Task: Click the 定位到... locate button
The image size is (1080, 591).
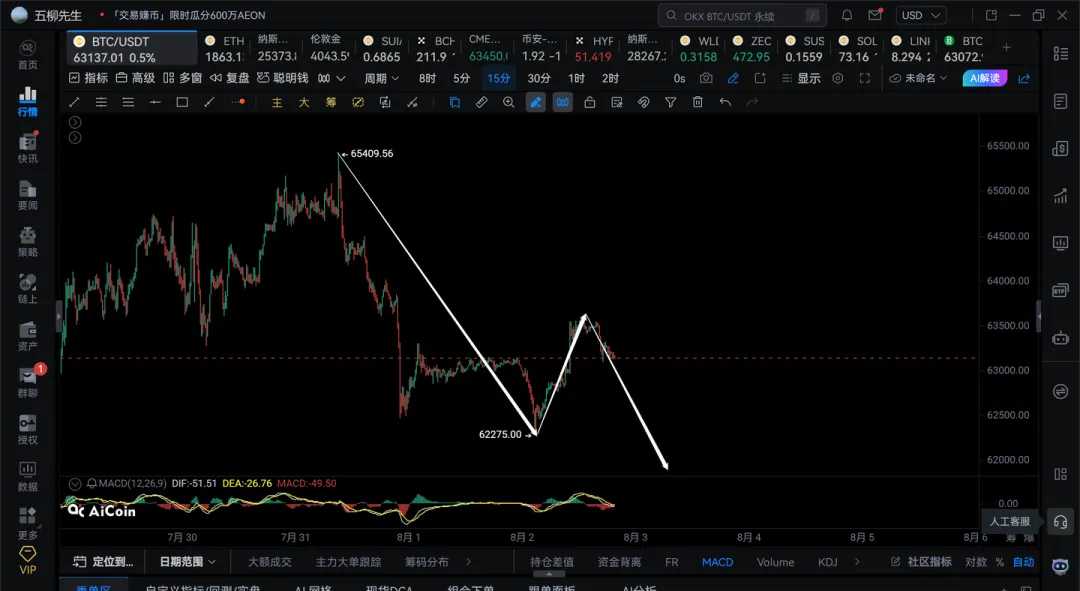Action: click(104, 562)
